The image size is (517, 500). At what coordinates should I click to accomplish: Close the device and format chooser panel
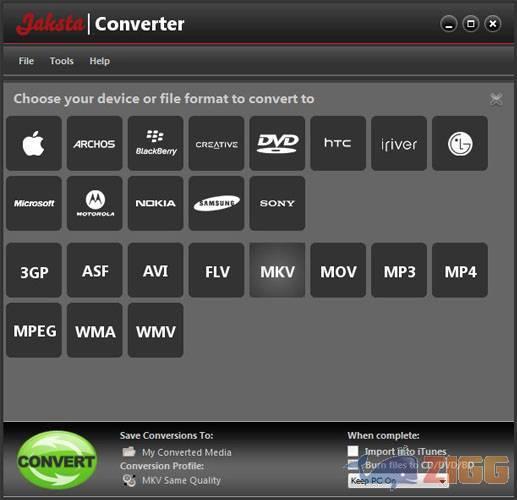496,99
